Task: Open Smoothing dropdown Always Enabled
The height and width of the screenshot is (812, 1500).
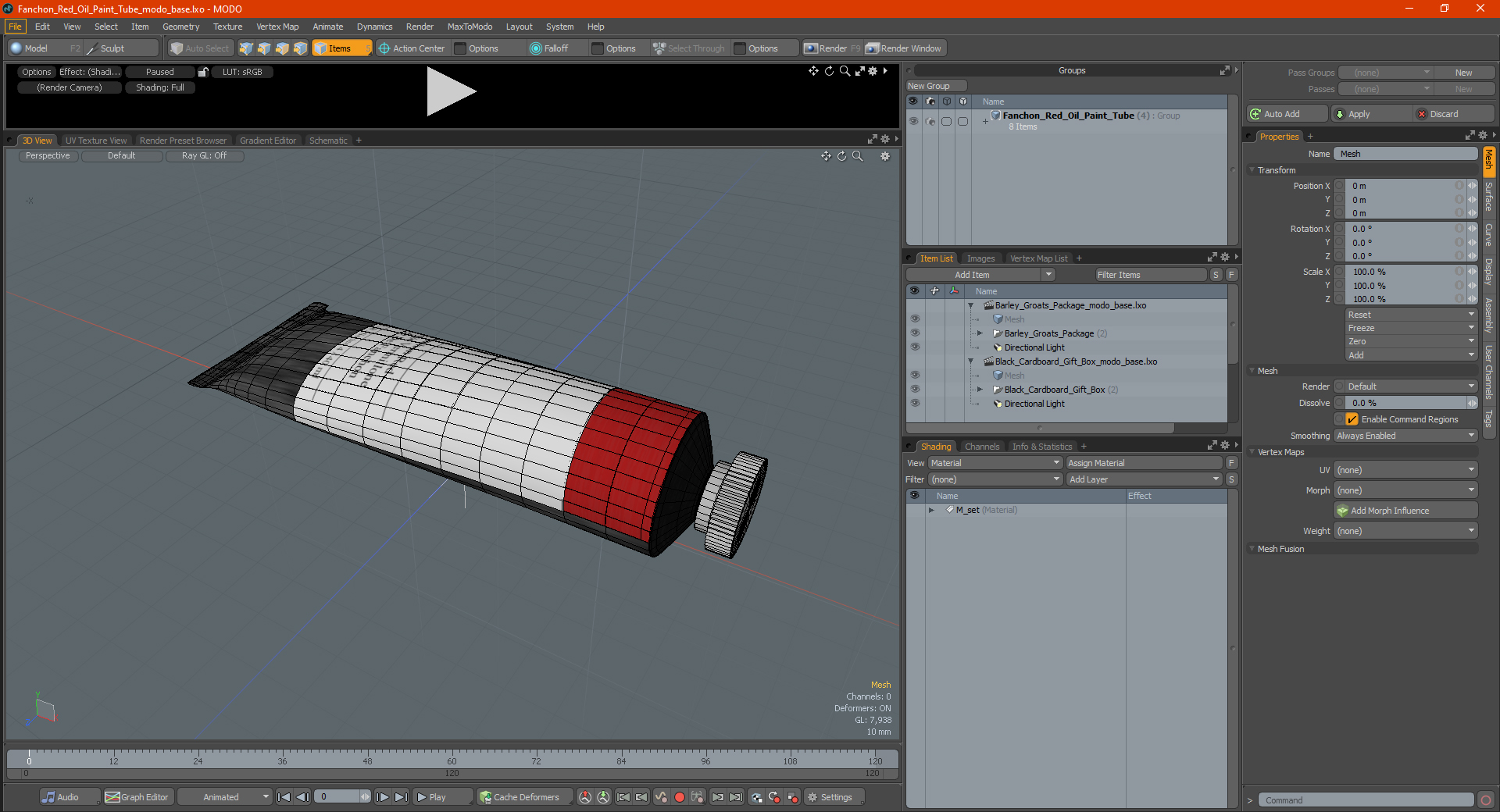Action: pos(1405,436)
